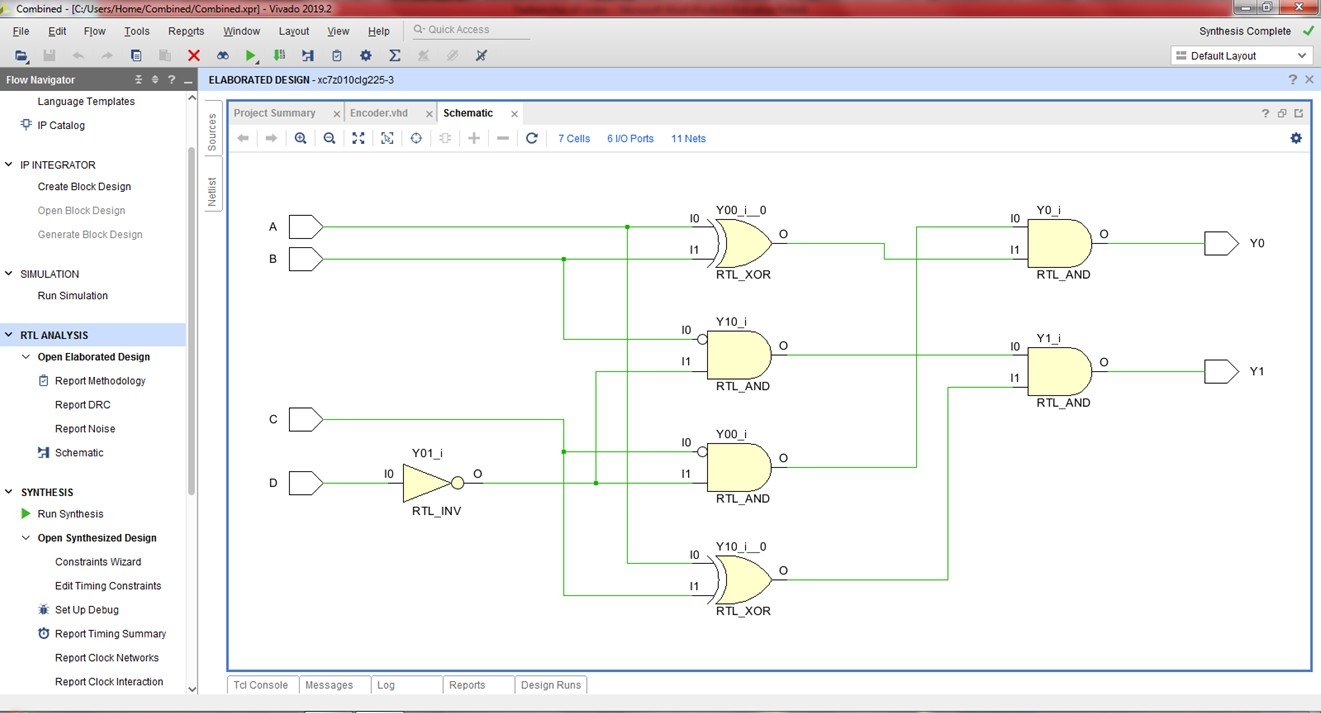Open Report Timing Summary
The width and height of the screenshot is (1321, 713).
110,634
